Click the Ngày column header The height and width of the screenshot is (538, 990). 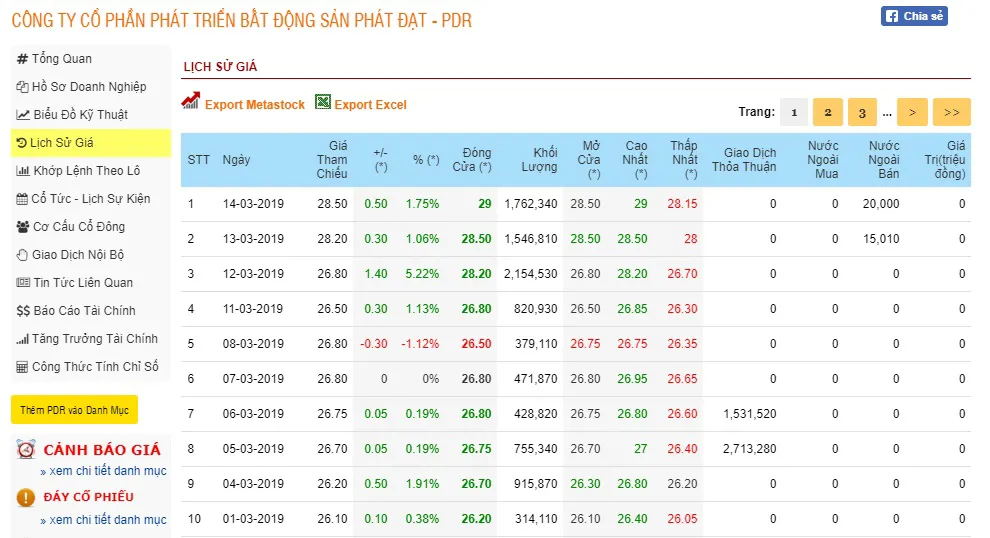(236, 160)
